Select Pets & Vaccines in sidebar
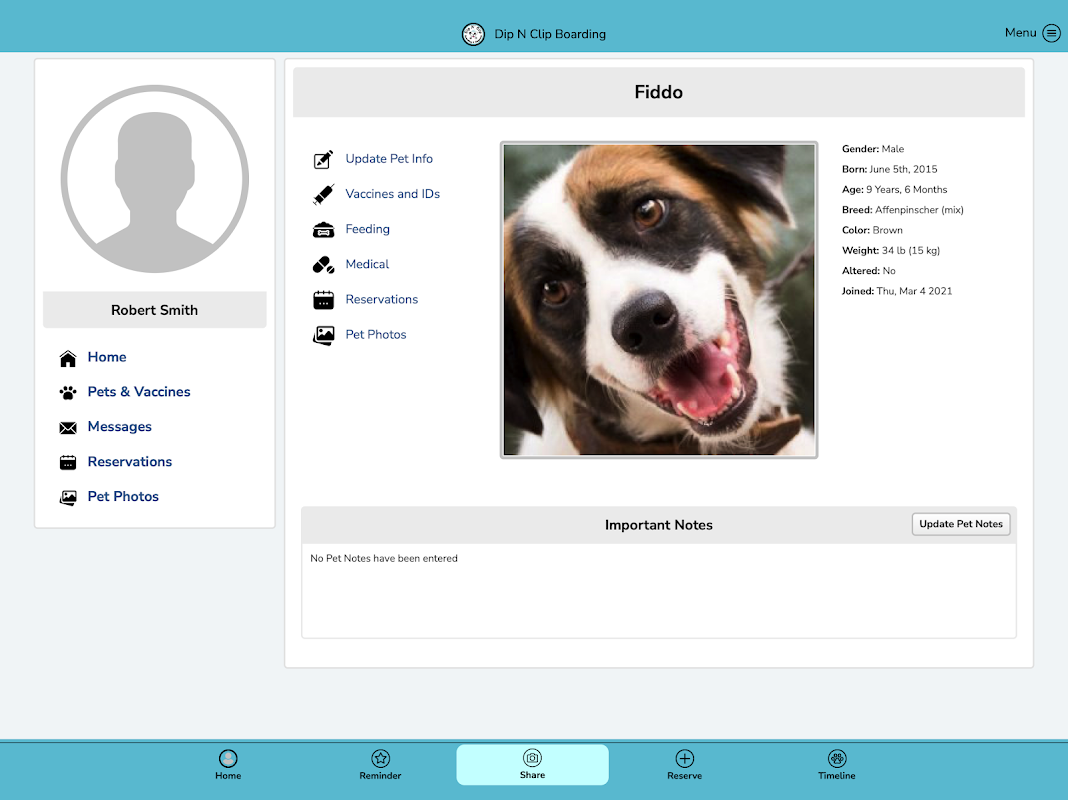The width and height of the screenshot is (1068, 800). click(139, 391)
